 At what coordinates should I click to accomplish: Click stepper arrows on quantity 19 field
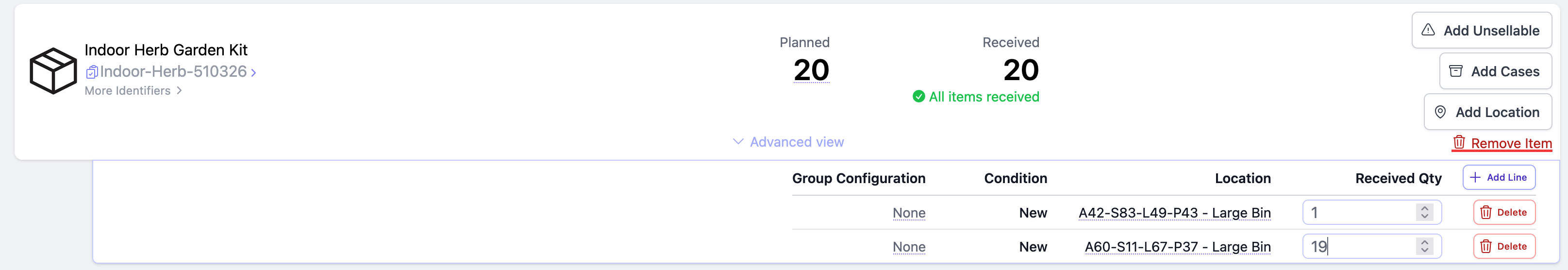(x=1424, y=246)
